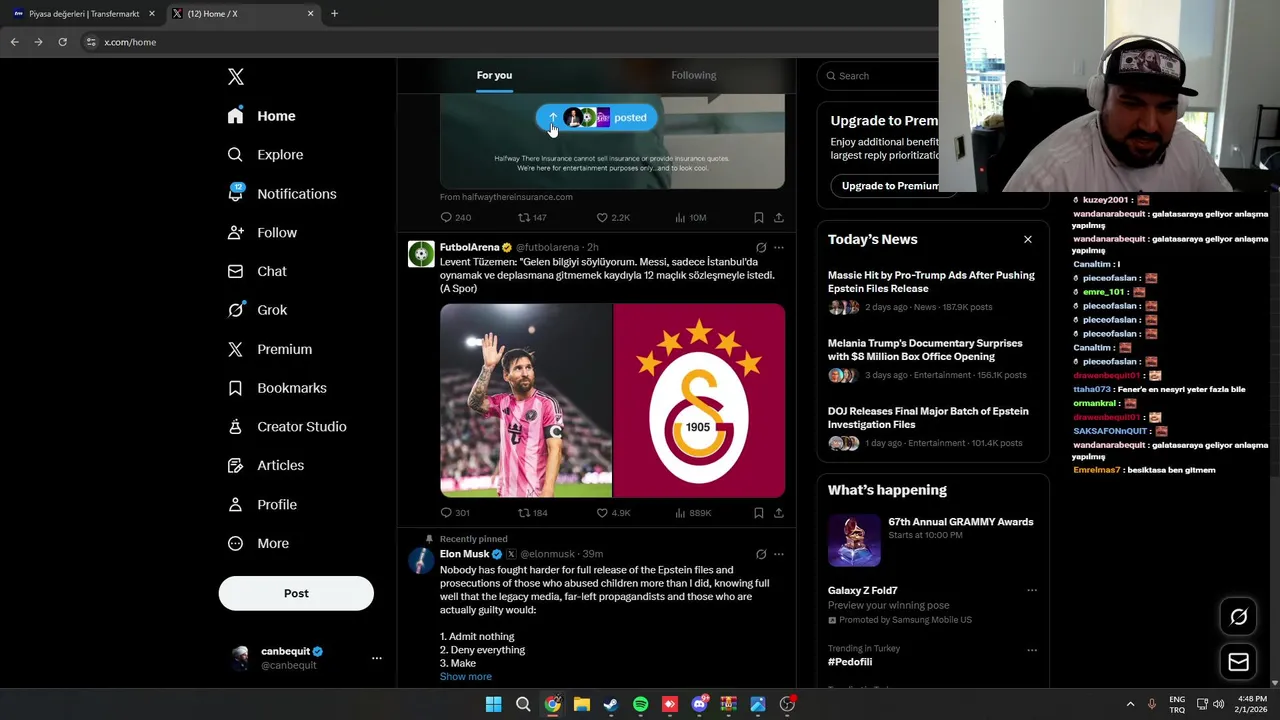Click the X logo in the sidebar
This screenshot has width=1280, height=720.
[x=235, y=77]
